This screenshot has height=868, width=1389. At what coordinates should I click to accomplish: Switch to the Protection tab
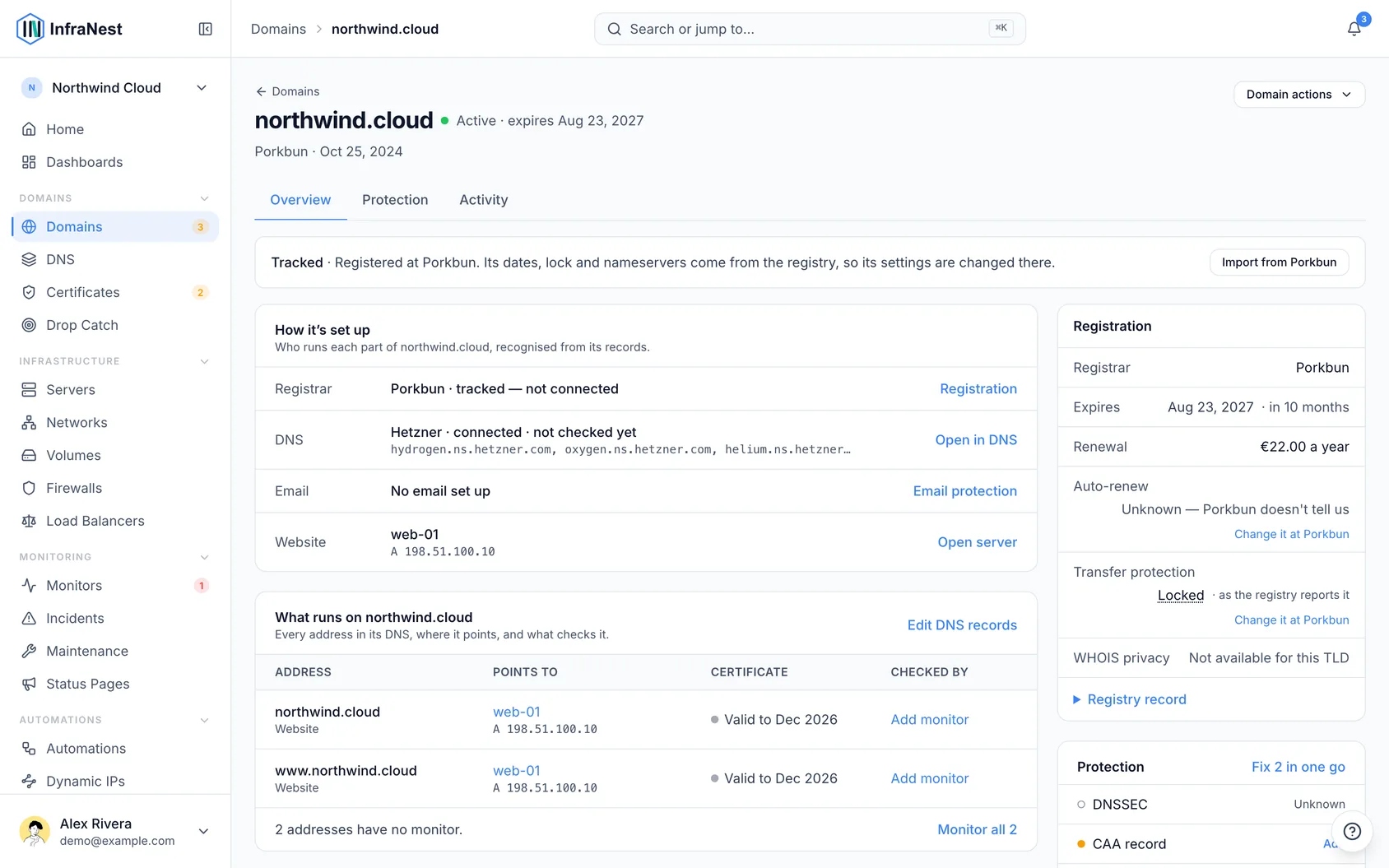tap(395, 200)
